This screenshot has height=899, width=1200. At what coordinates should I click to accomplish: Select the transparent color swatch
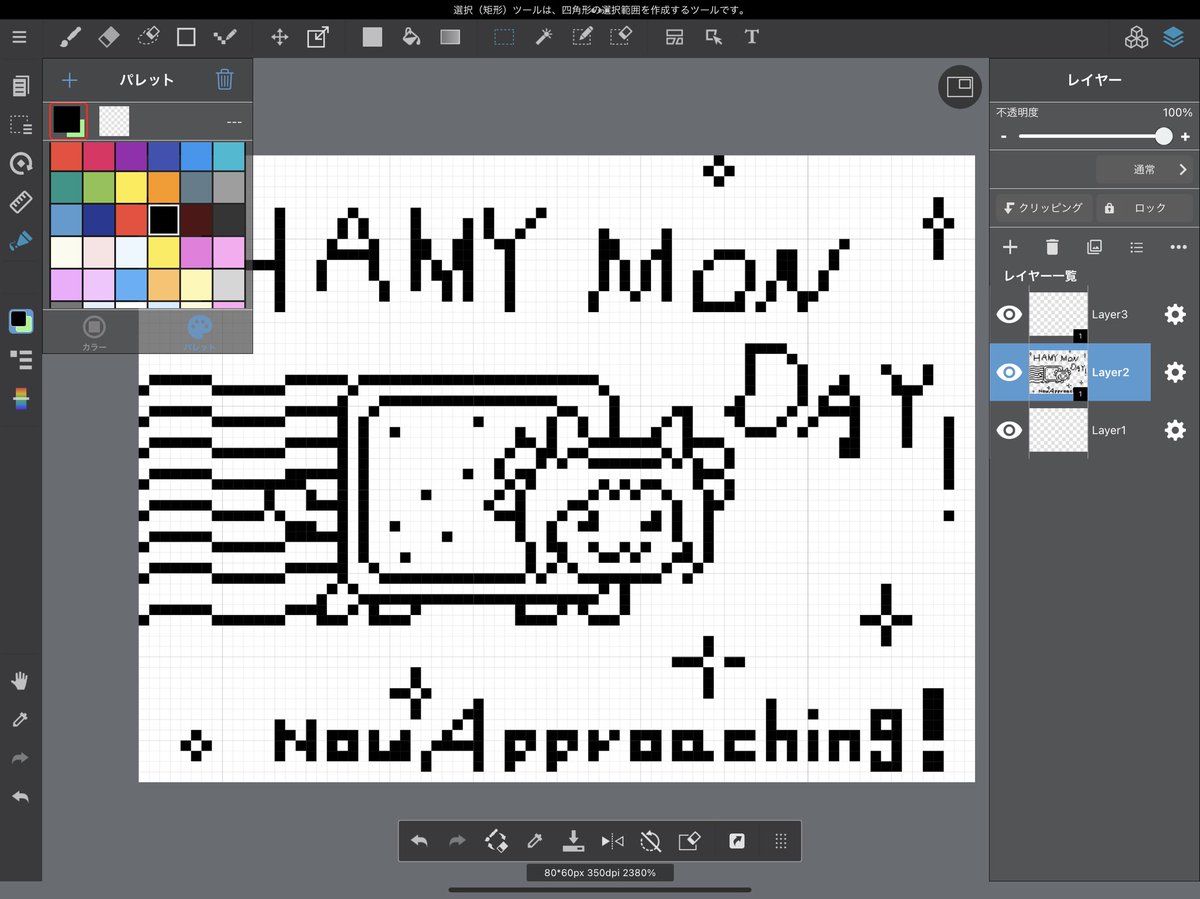[x=115, y=122]
